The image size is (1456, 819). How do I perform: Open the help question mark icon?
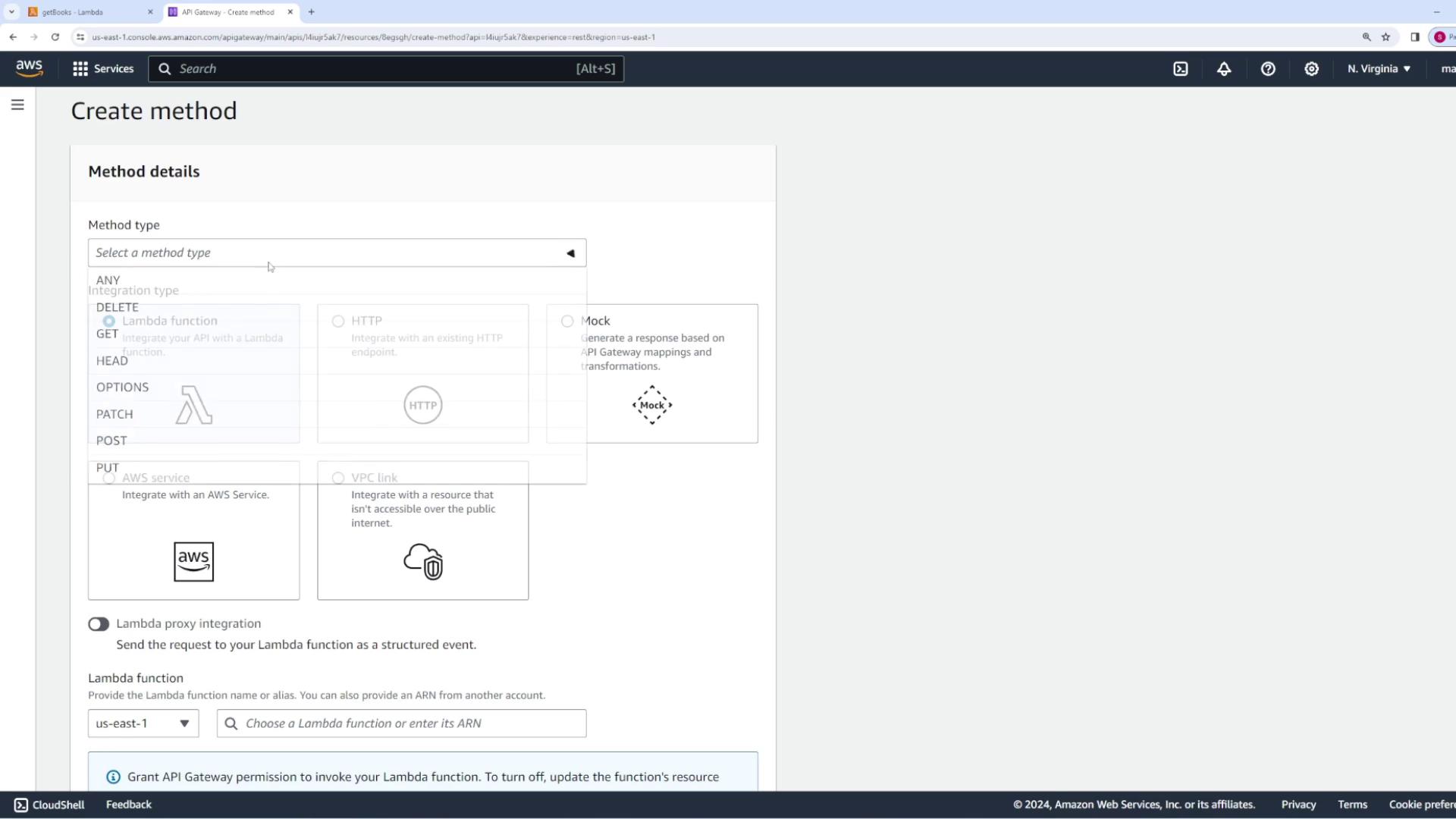[1268, 69]
